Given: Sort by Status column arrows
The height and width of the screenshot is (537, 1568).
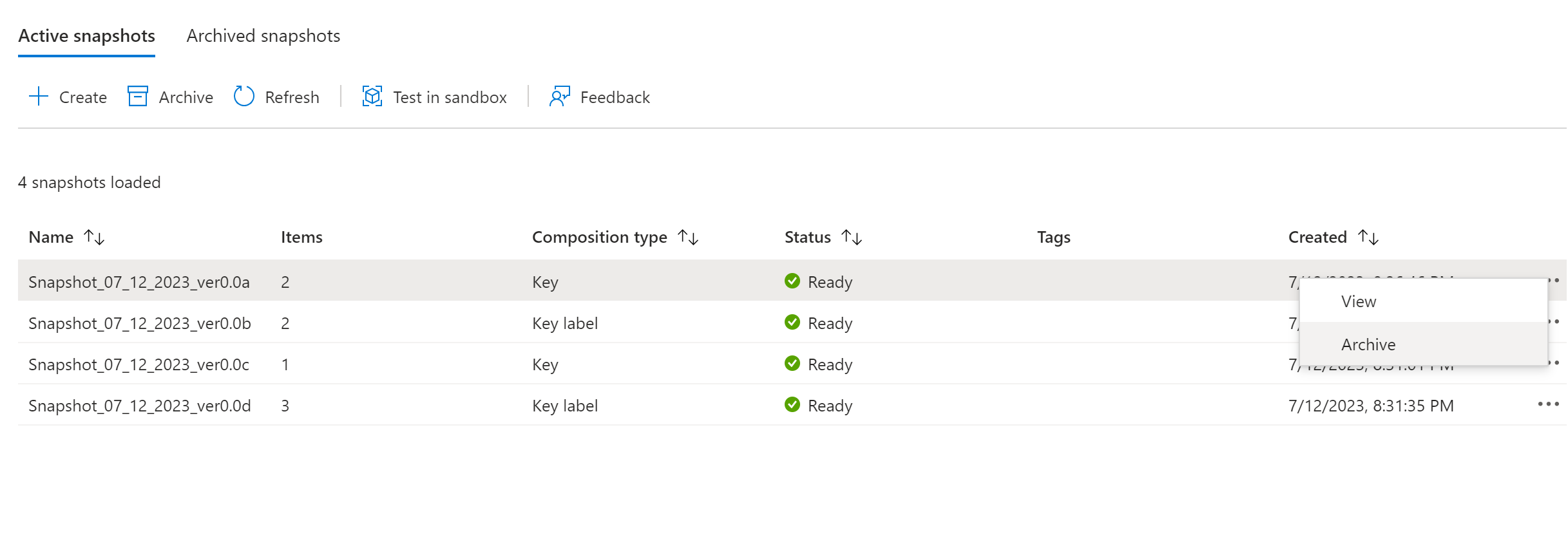Looking at the screenshot, I should coord(852,238).
